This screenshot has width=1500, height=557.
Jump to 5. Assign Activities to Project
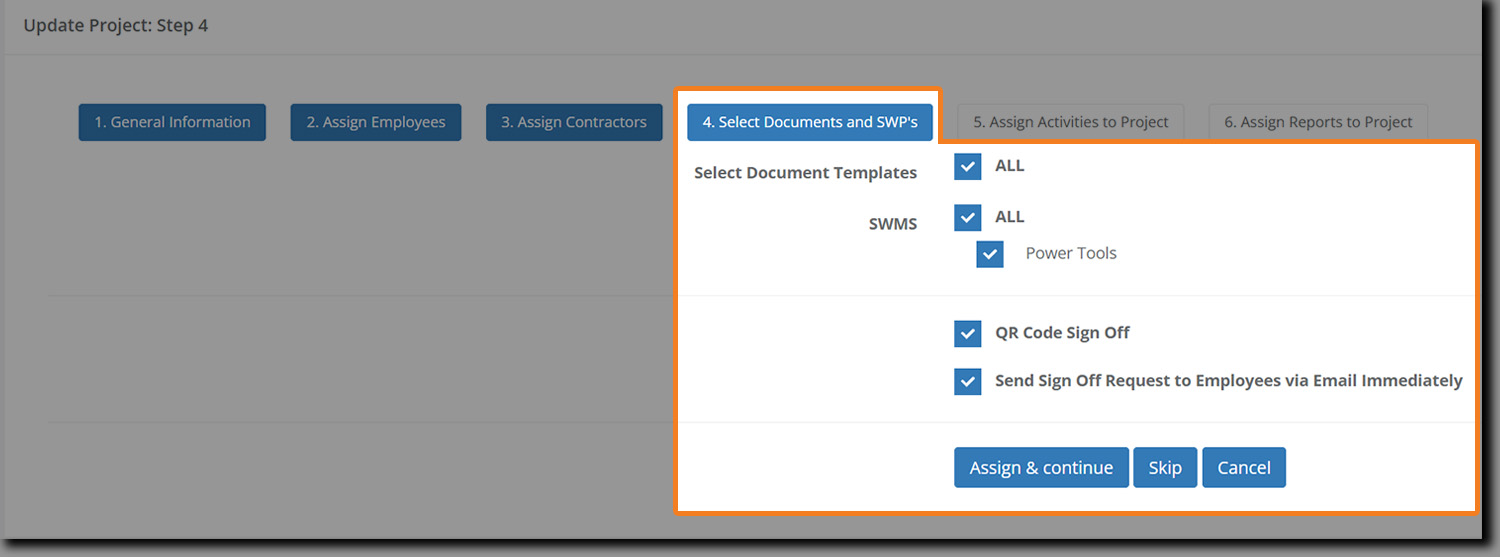tap(1070, 122)
